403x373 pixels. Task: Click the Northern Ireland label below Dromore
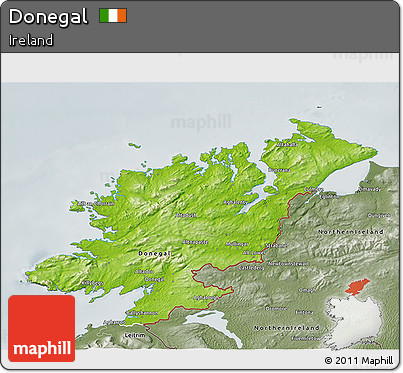click(x=286, y=328)
